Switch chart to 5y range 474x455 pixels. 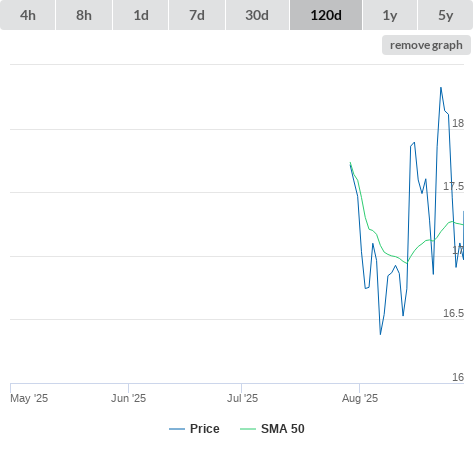(446, 15)
